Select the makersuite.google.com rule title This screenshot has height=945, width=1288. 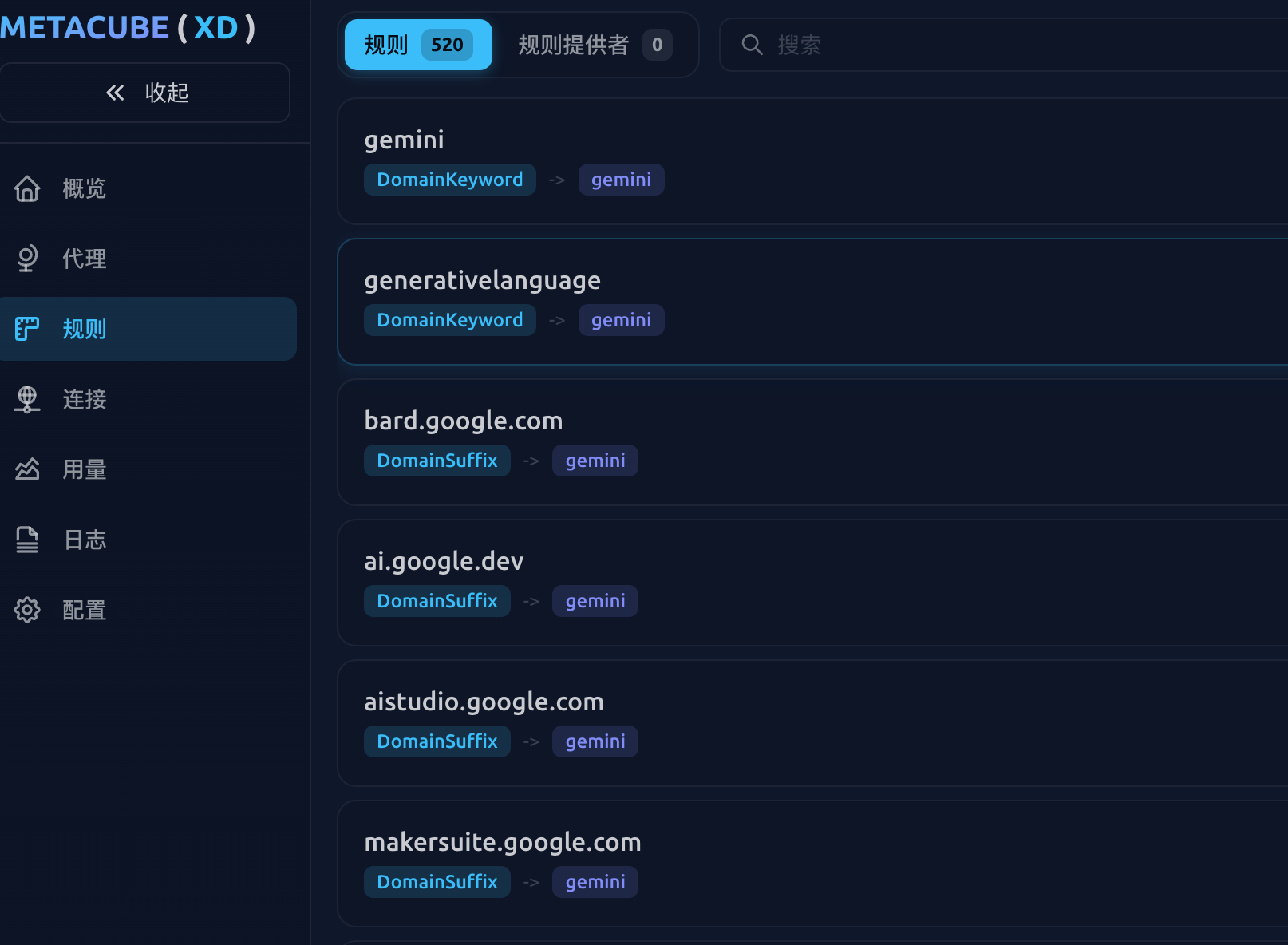pyautogui.click(x=502, y=842)
